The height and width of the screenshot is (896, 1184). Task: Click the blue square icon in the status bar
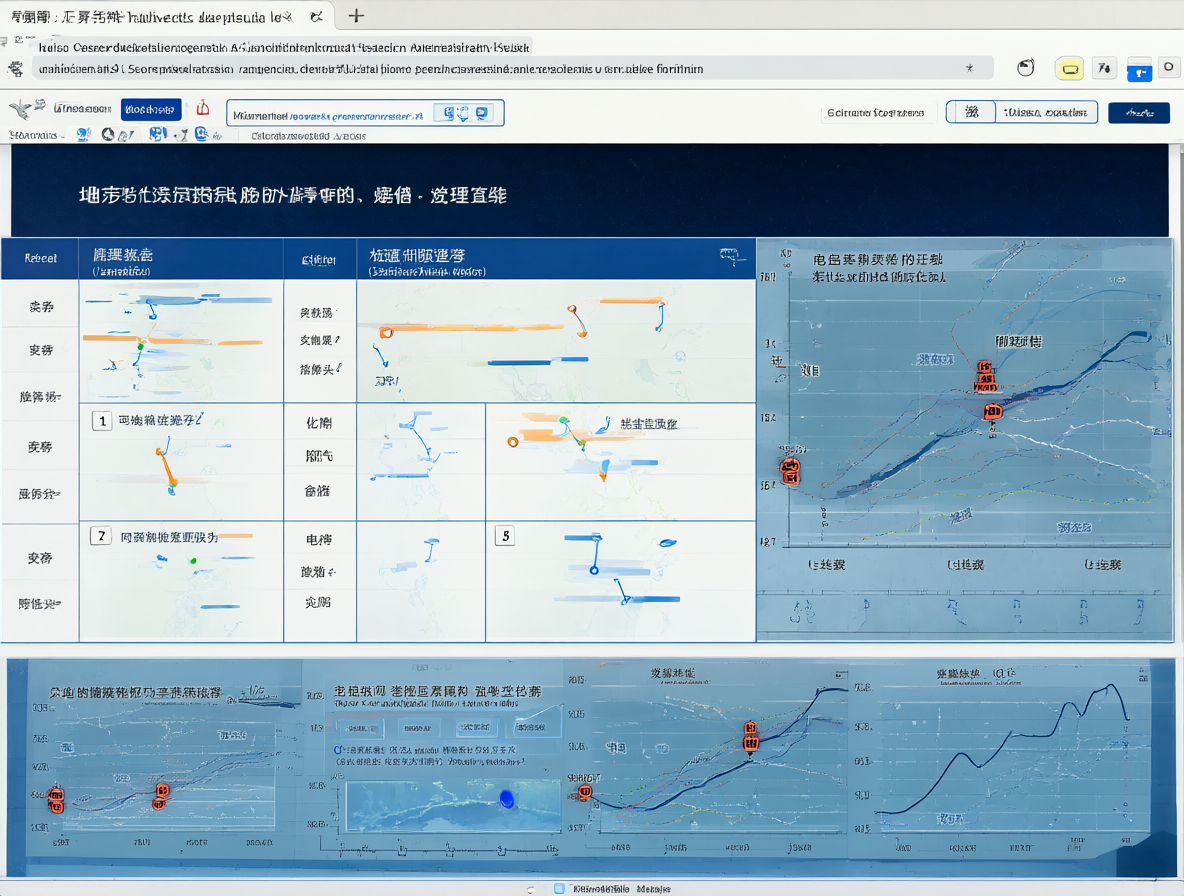pyautogui.click(x=559, y=888)
